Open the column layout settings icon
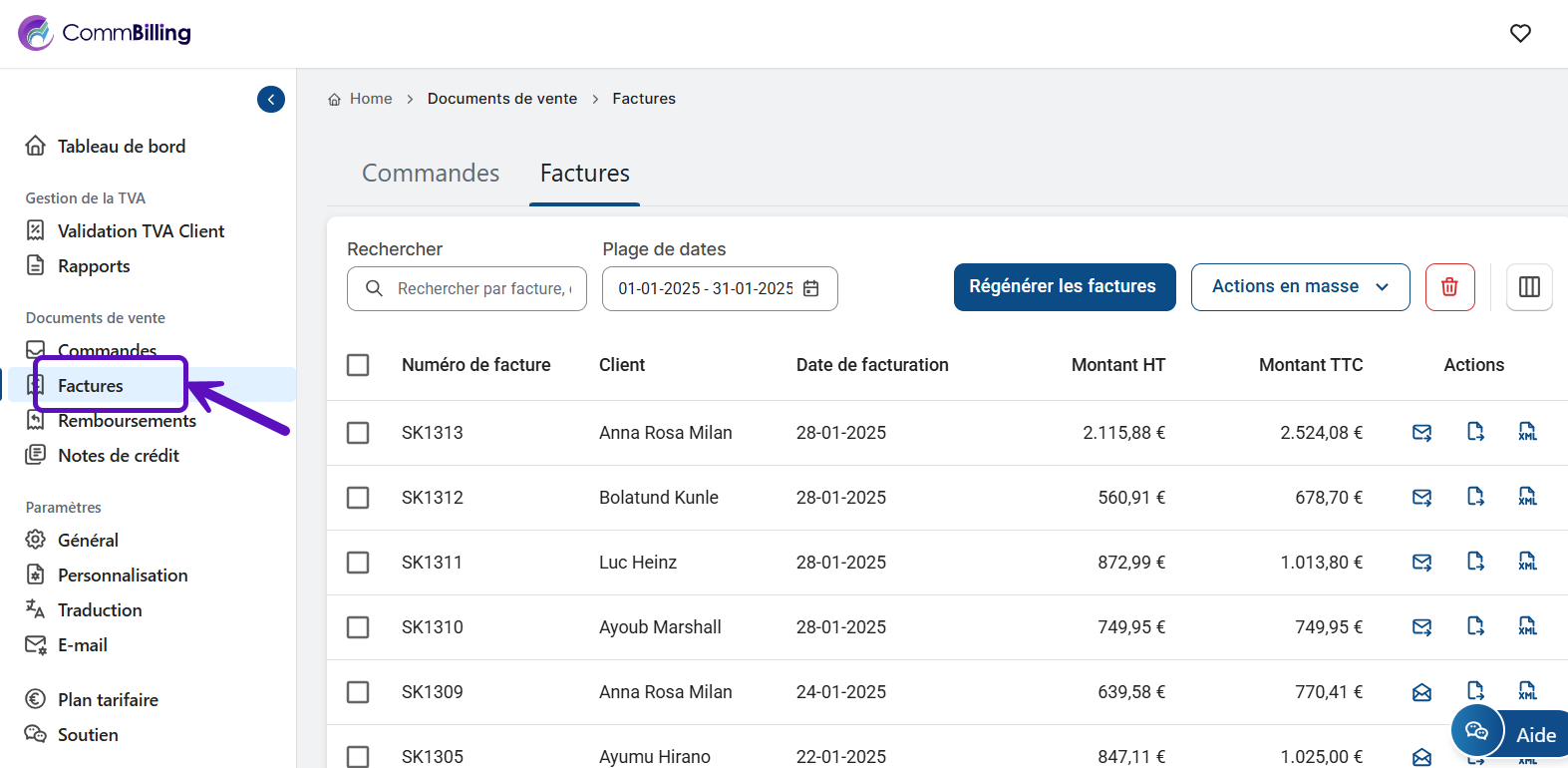The image size is (1568, 768). click(x=1529, y=287)
